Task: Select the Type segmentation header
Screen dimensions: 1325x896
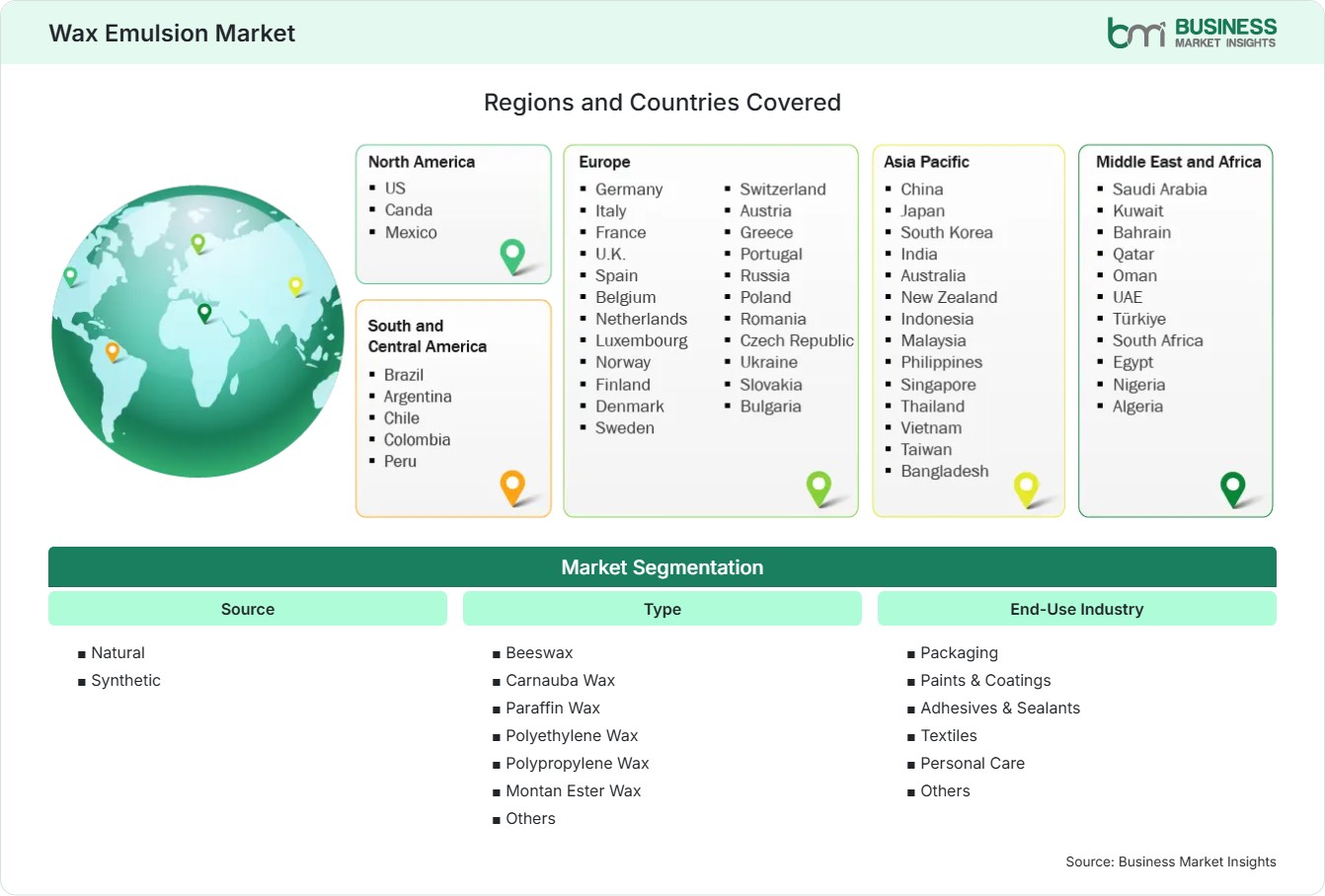Action: point(662,609)
